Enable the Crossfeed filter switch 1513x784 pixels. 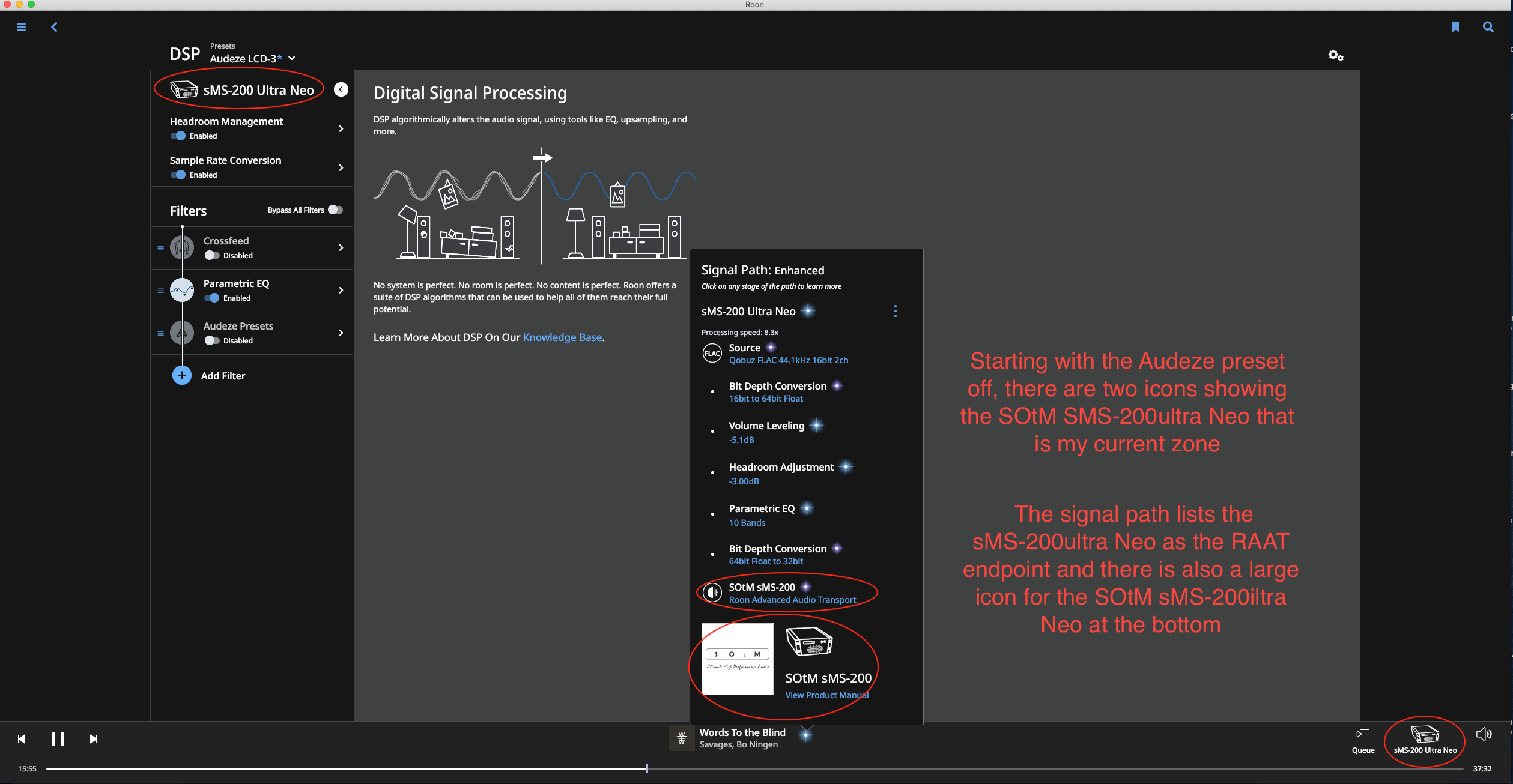[211, 255]
